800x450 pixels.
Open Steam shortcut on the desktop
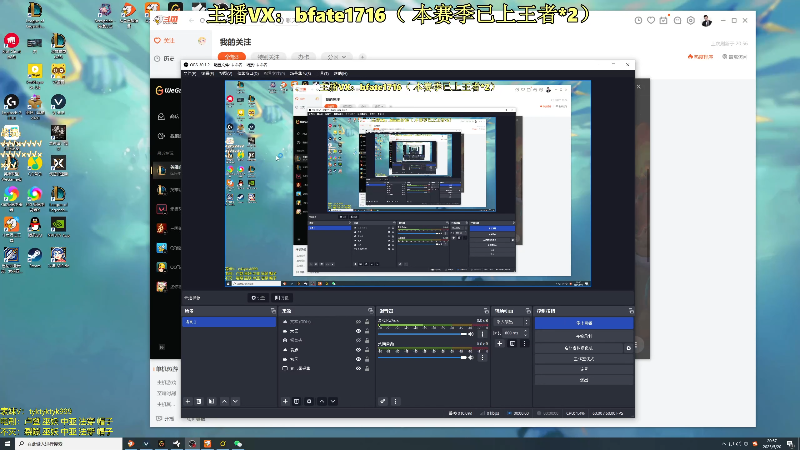pyautogui.click(x=35, y=257)
